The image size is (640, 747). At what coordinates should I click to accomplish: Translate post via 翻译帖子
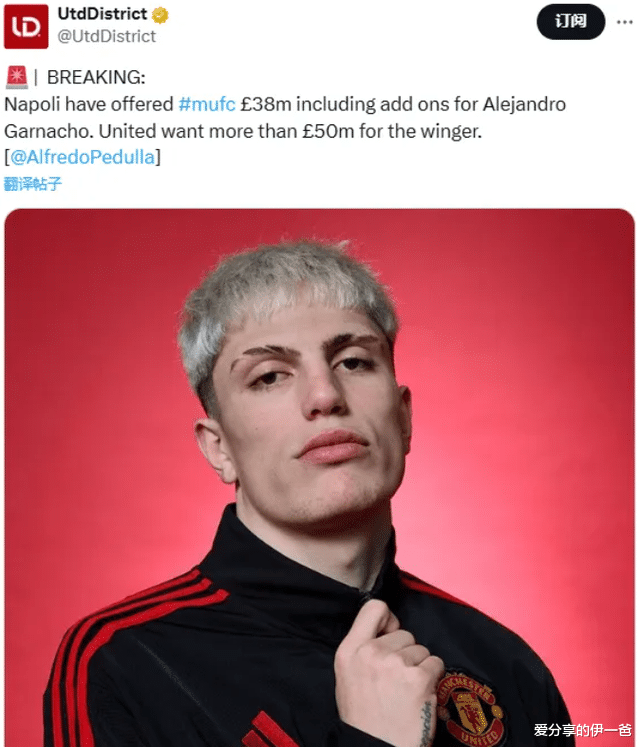(32, 184)
